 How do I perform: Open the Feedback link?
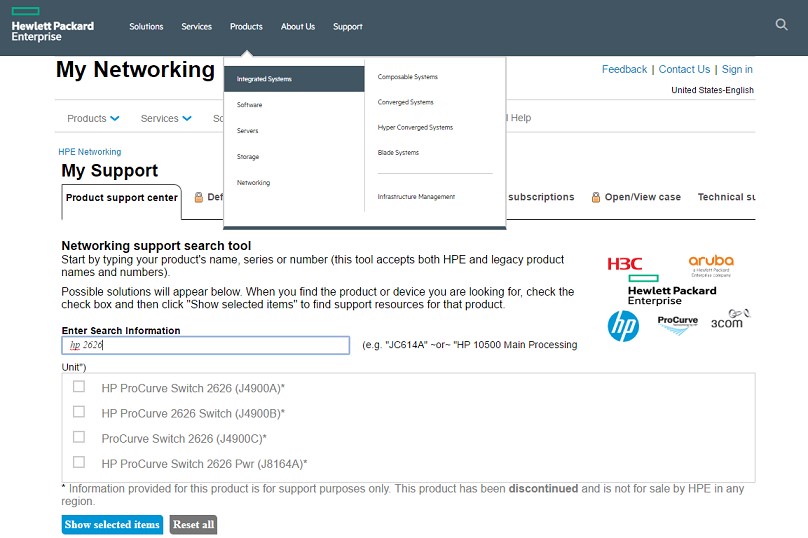(624, 70)
